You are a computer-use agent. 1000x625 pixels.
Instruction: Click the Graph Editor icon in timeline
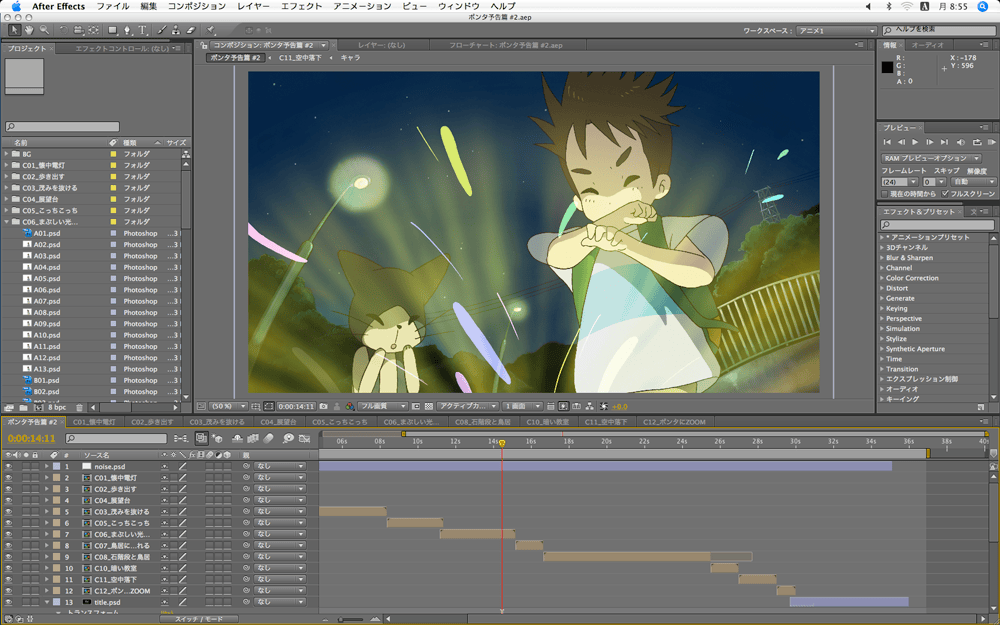click(304, 438)
